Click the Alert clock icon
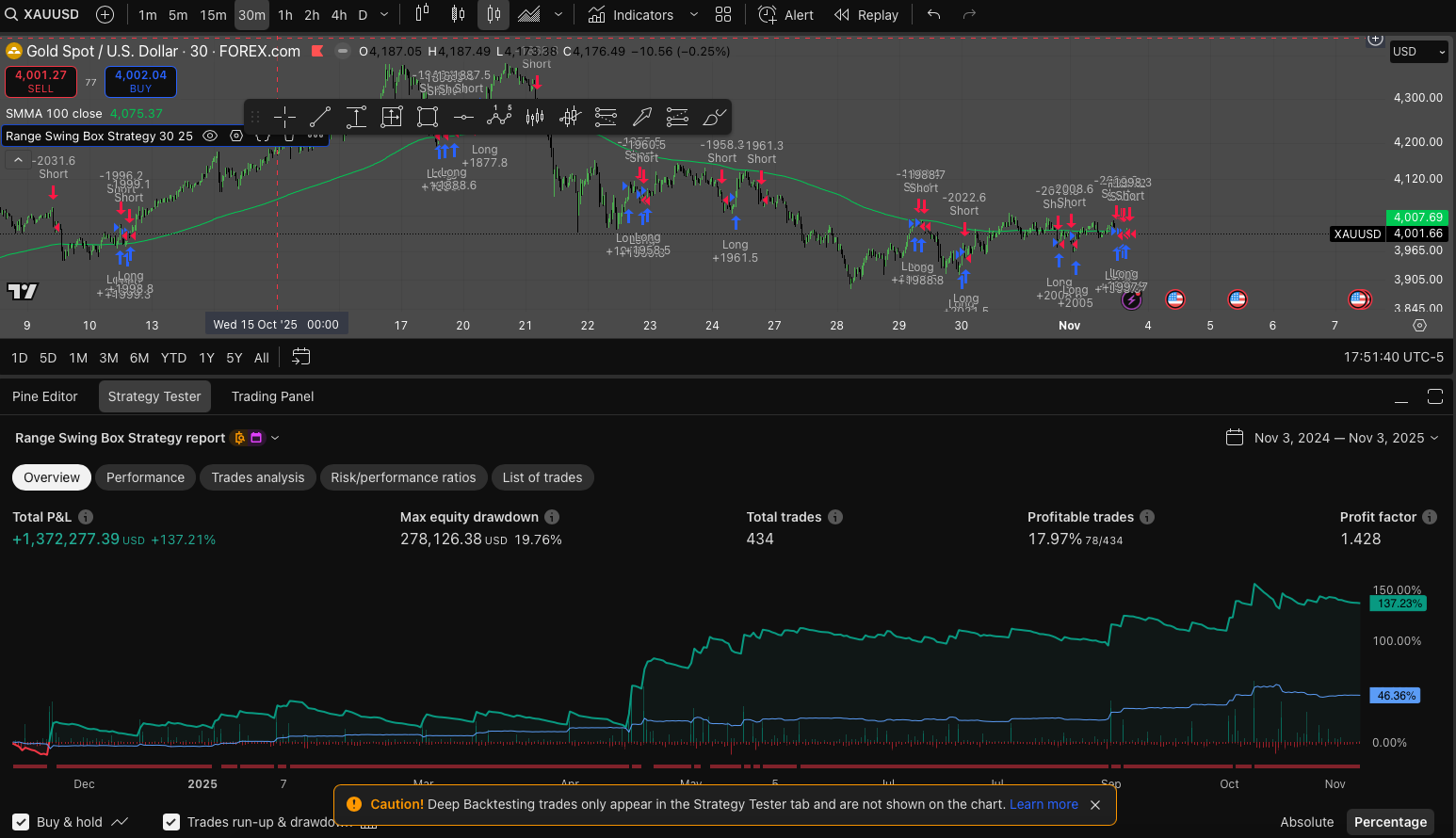The width and height of the screenshot is (1456, 838). click(x=768, y=15)
